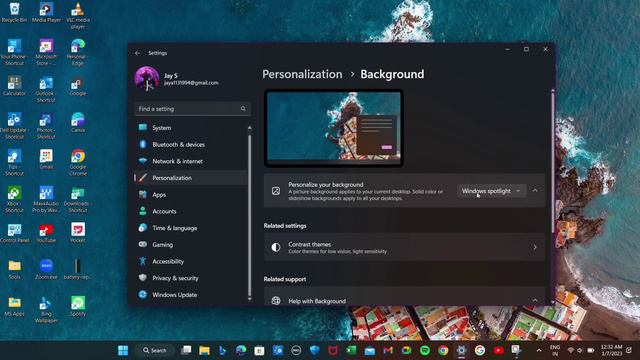Open Media Player desktop shortcut
The image size is (640, 360).
46,12
